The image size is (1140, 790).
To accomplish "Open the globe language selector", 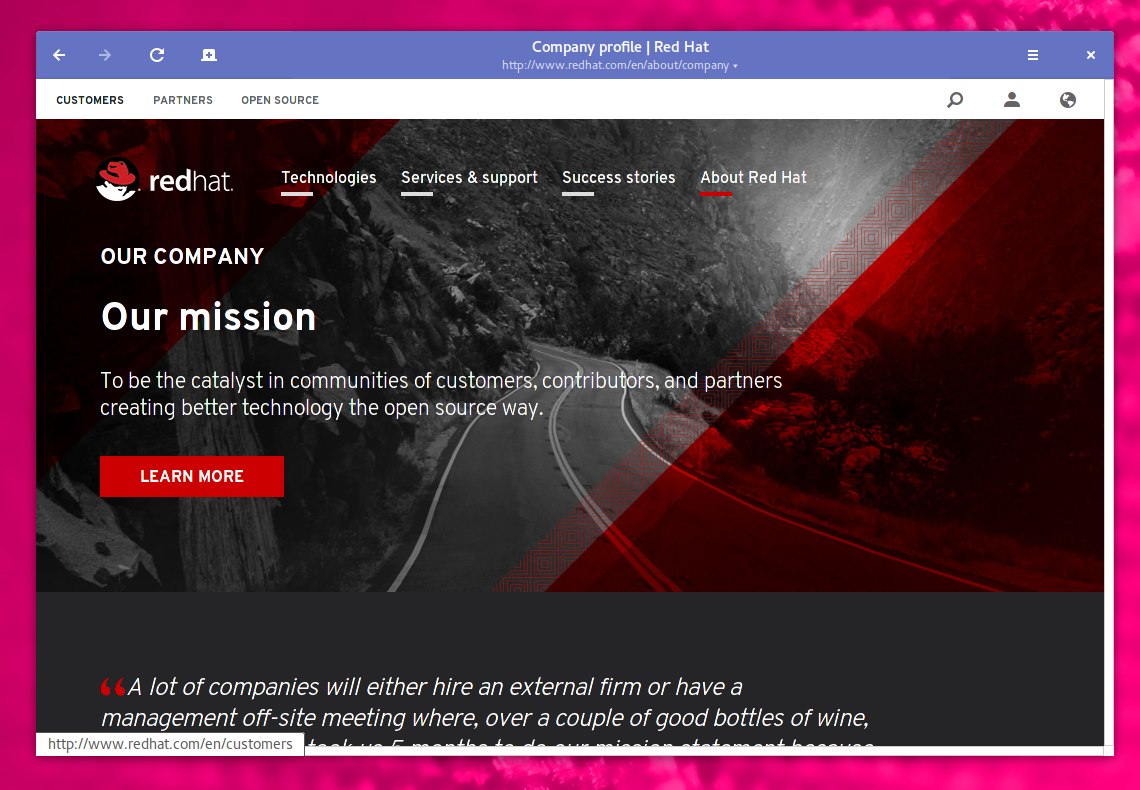I will coord(1067,100).
